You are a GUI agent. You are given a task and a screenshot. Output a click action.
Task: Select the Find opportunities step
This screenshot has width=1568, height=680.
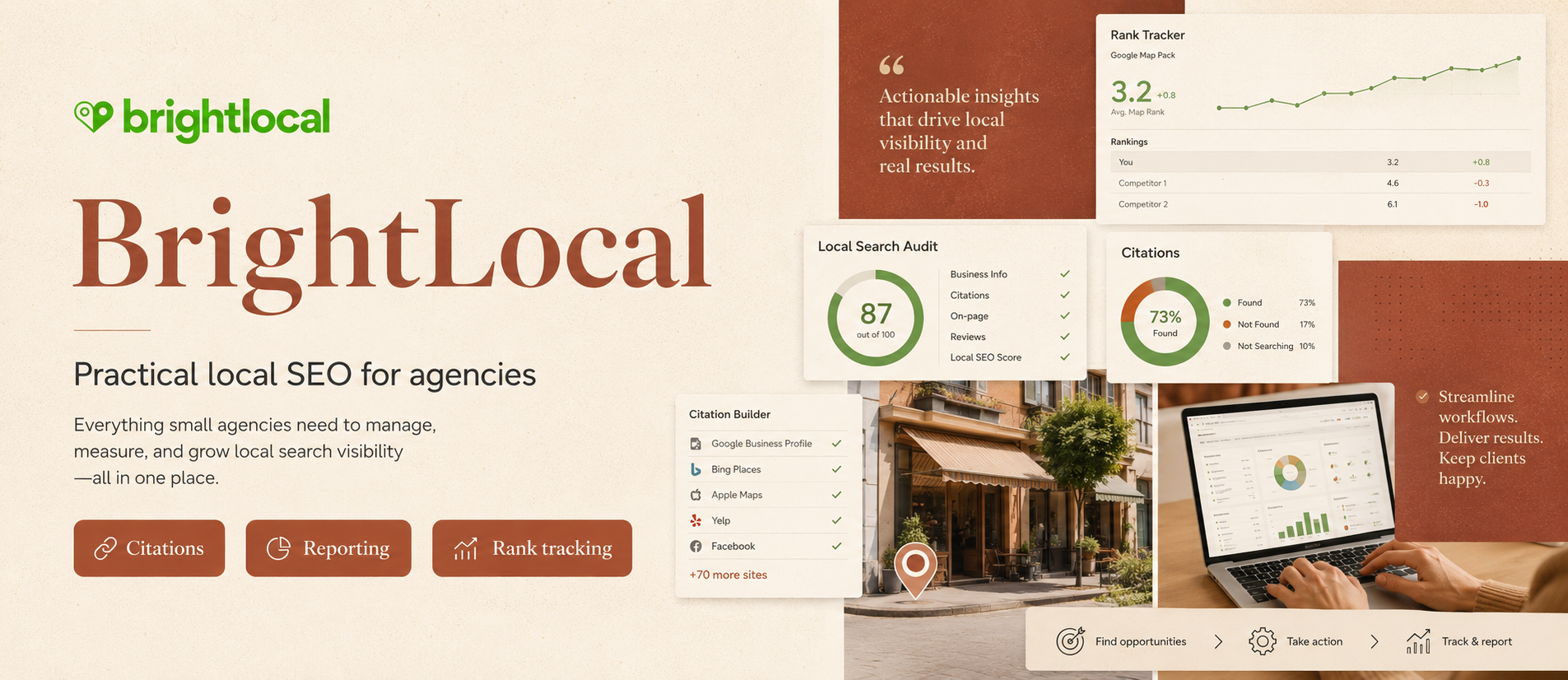pyautogui.click(x=1121, y=641)
